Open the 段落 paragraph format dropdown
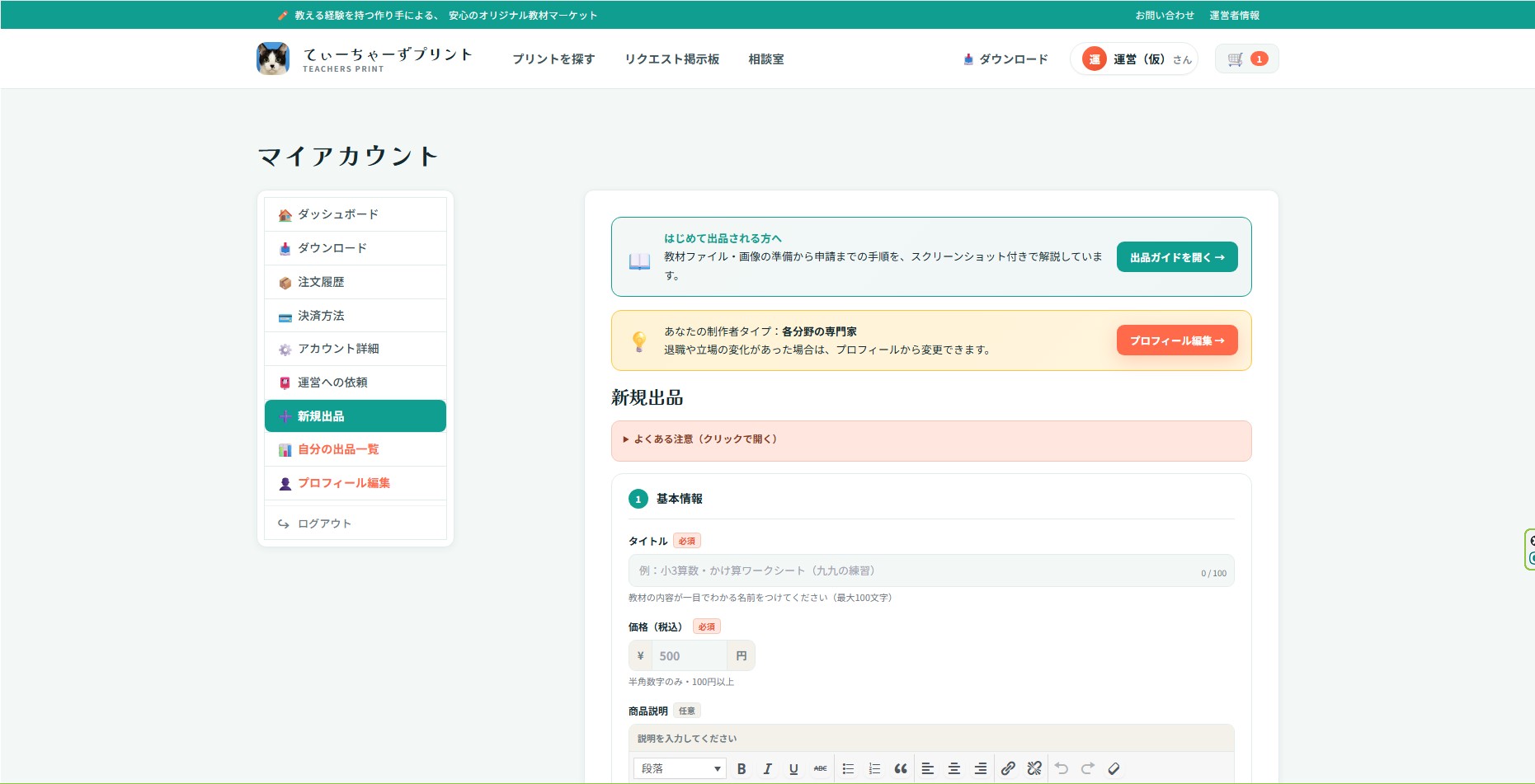Screen dimensions: 1535x784 click(680, 768)
